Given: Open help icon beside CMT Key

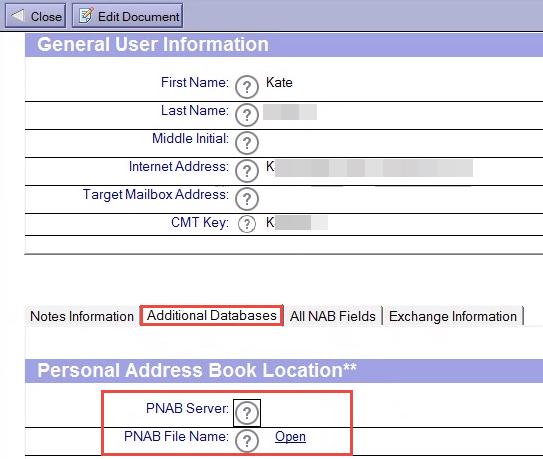Looking at the screenshot, I should click(x=247, y=224).
